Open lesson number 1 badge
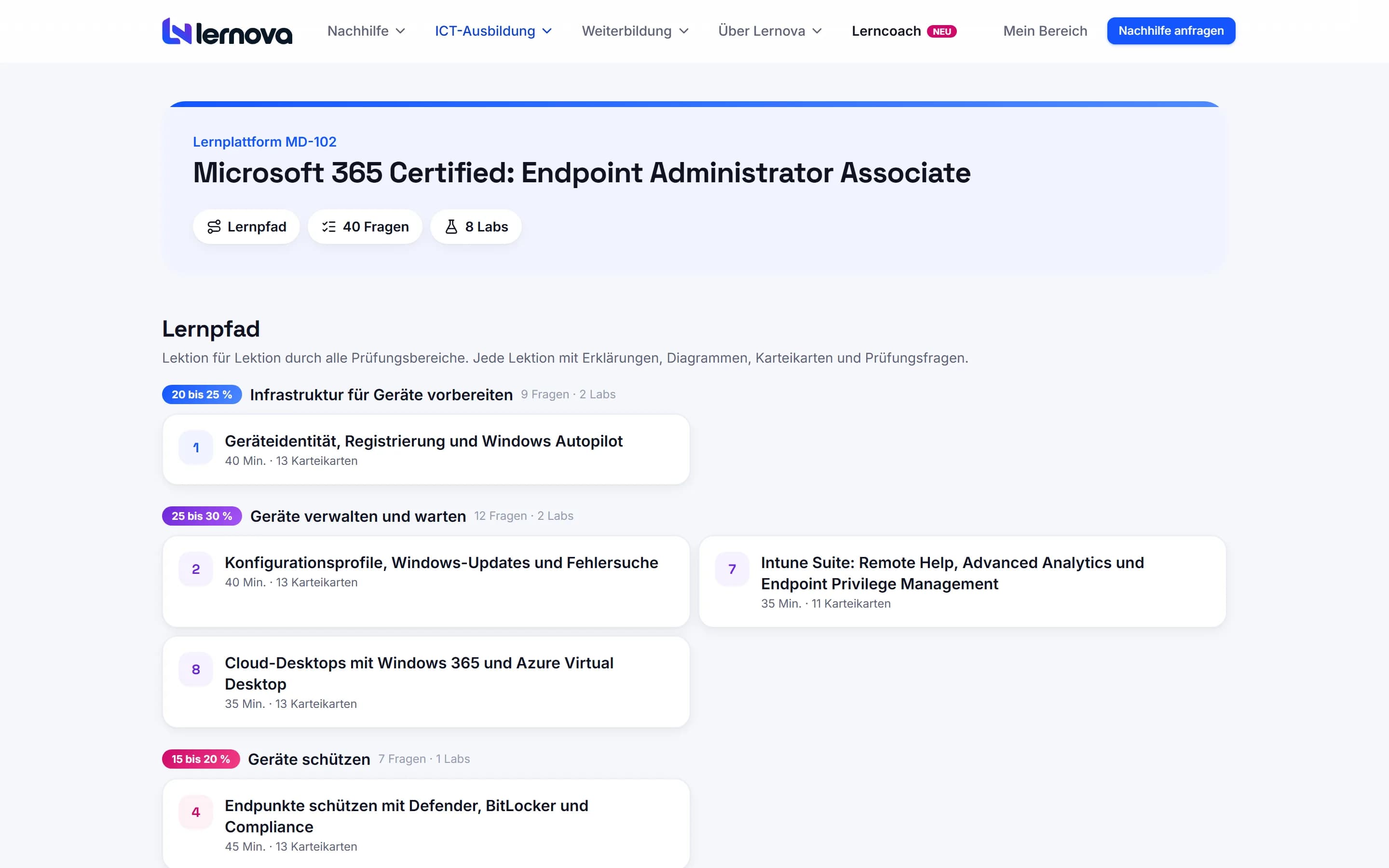 (196, 447)
